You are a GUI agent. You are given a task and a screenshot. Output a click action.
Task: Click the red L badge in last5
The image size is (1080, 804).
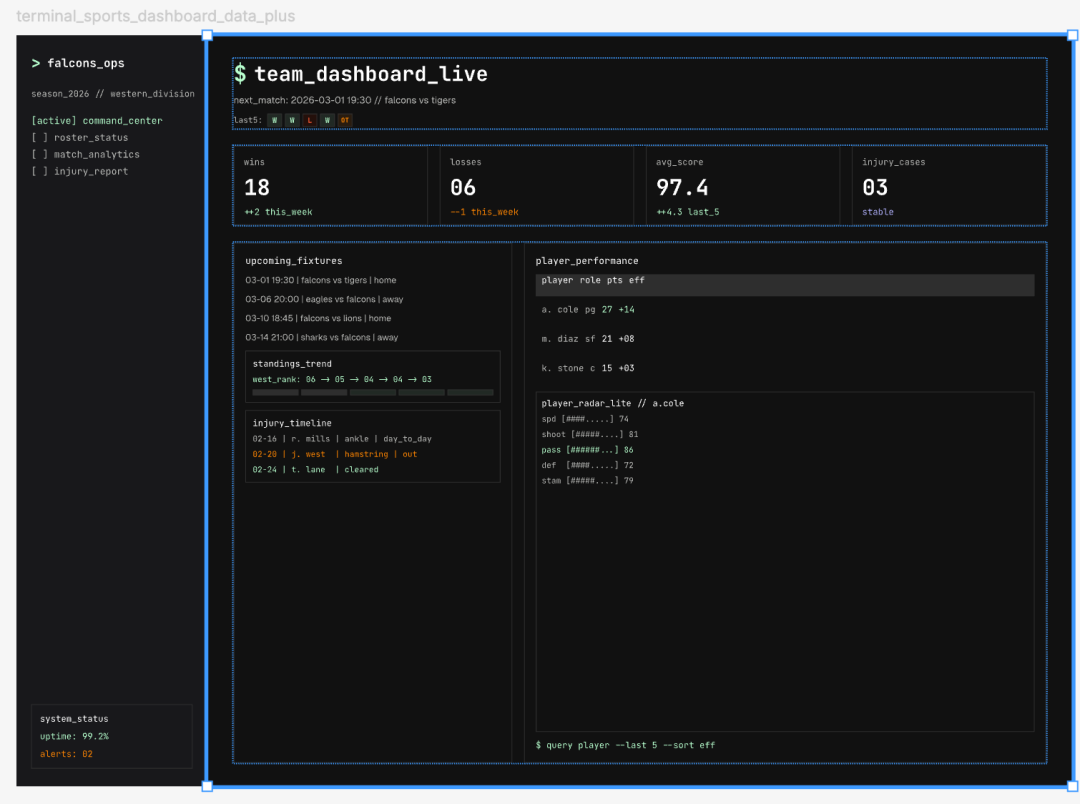point(309,120)
